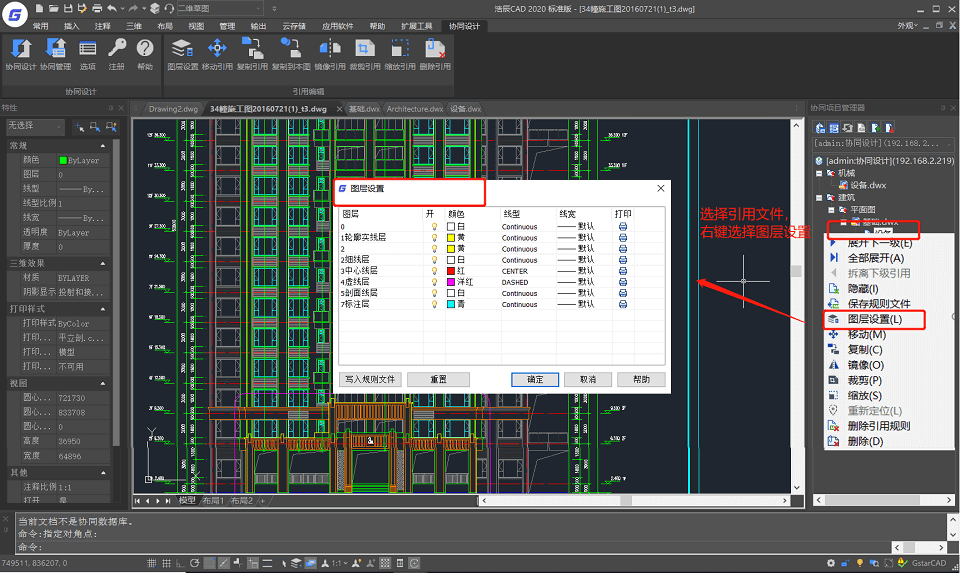Click the Undo arrow icon
The width and height of the screenshot is (960, 573).
tap(111, 9)
